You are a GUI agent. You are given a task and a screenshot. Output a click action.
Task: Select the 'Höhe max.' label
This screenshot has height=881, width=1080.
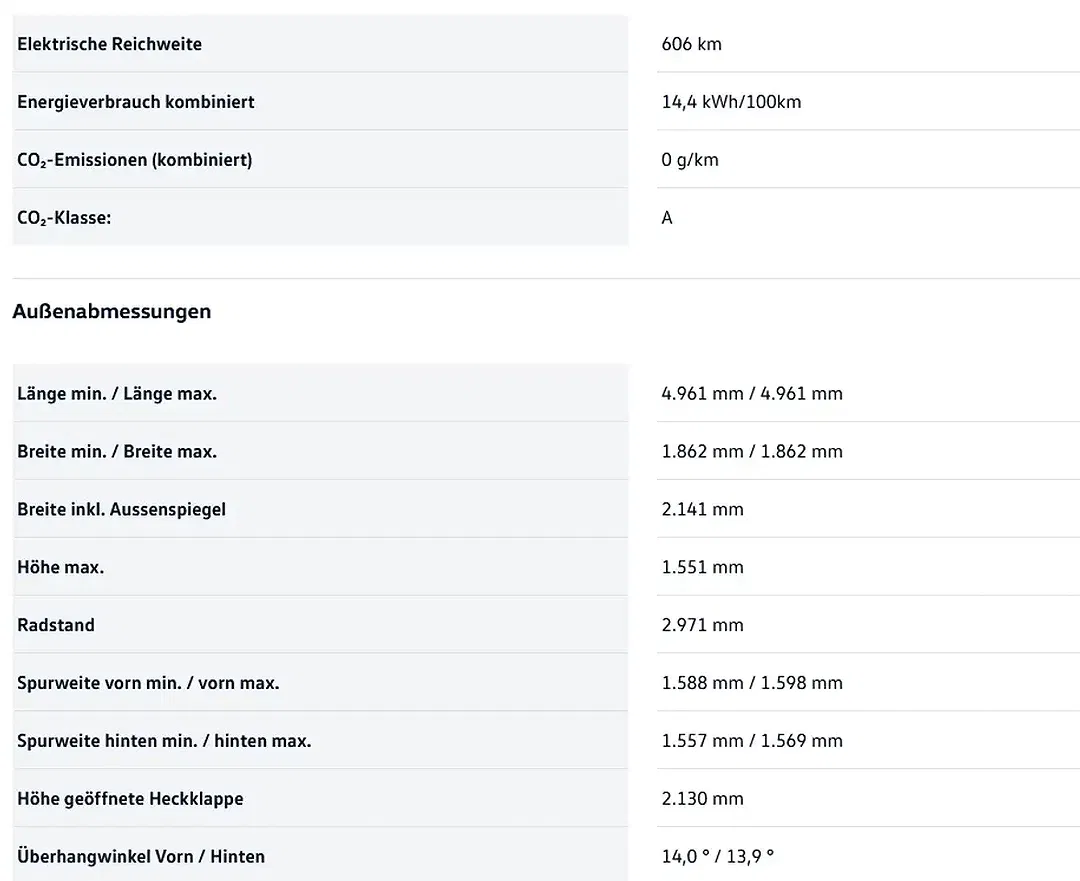tap(61, 568)
